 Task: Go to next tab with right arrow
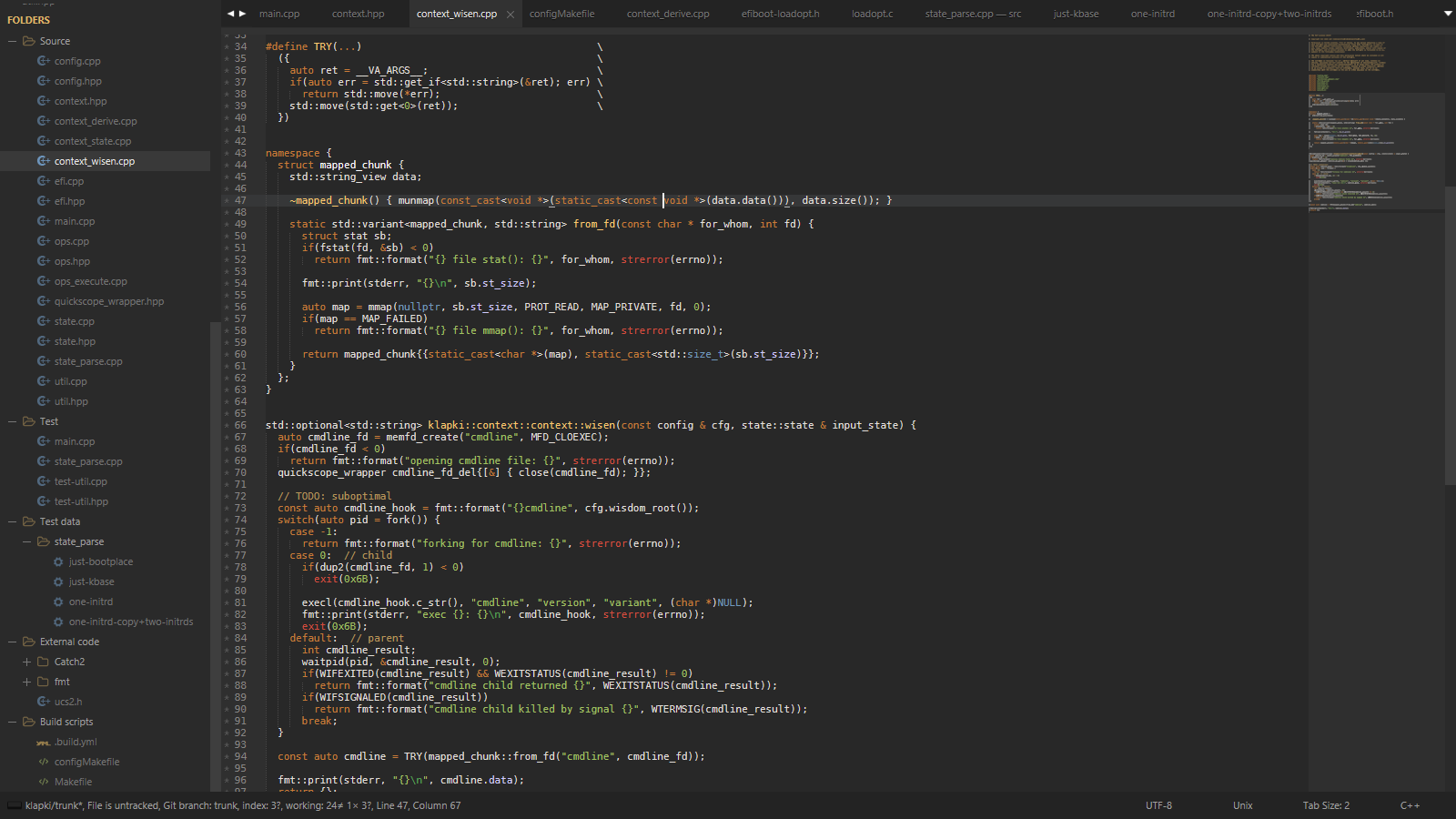click(x=242, y=14)
